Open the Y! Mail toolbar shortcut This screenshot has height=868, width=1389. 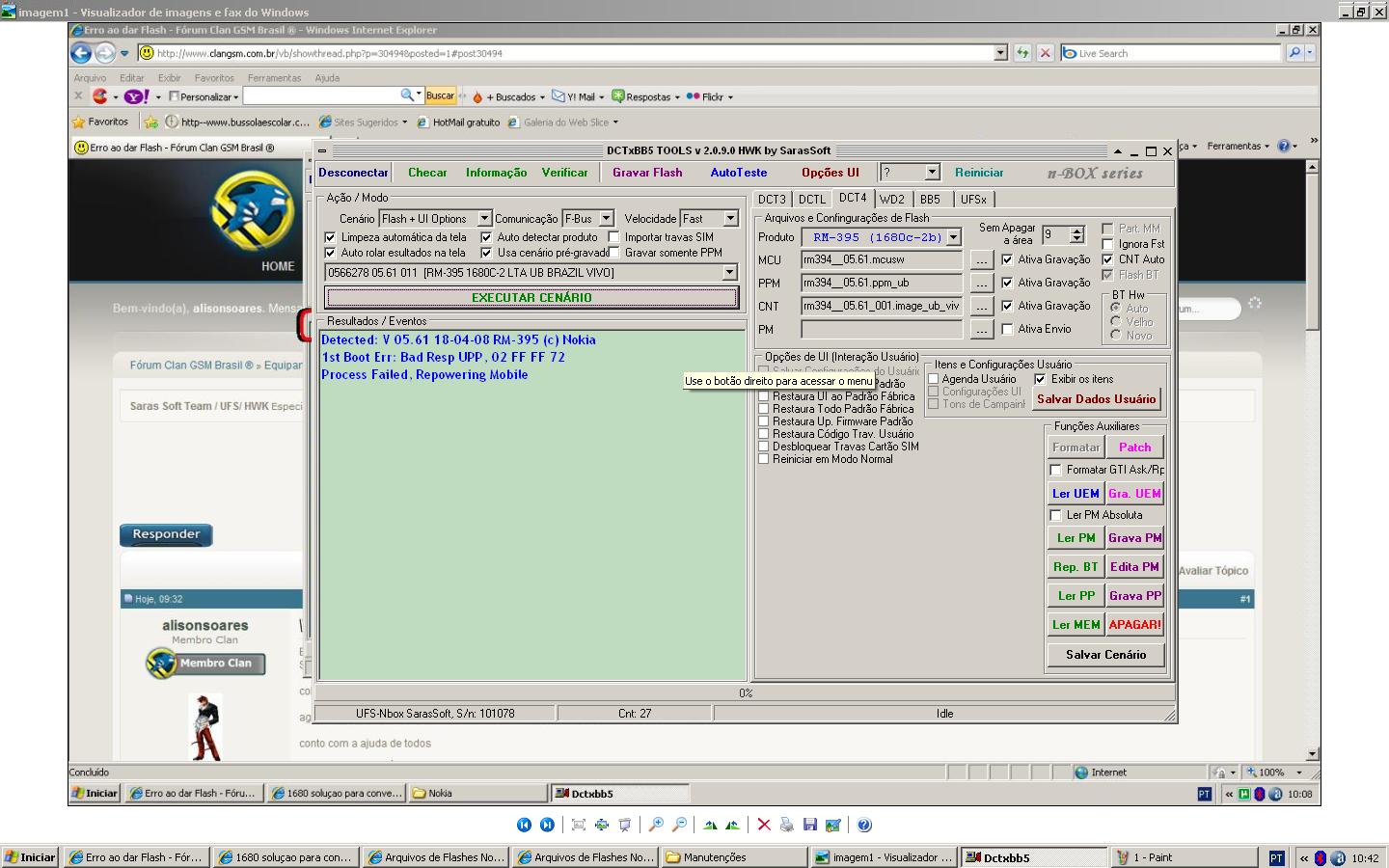[578, 96]
